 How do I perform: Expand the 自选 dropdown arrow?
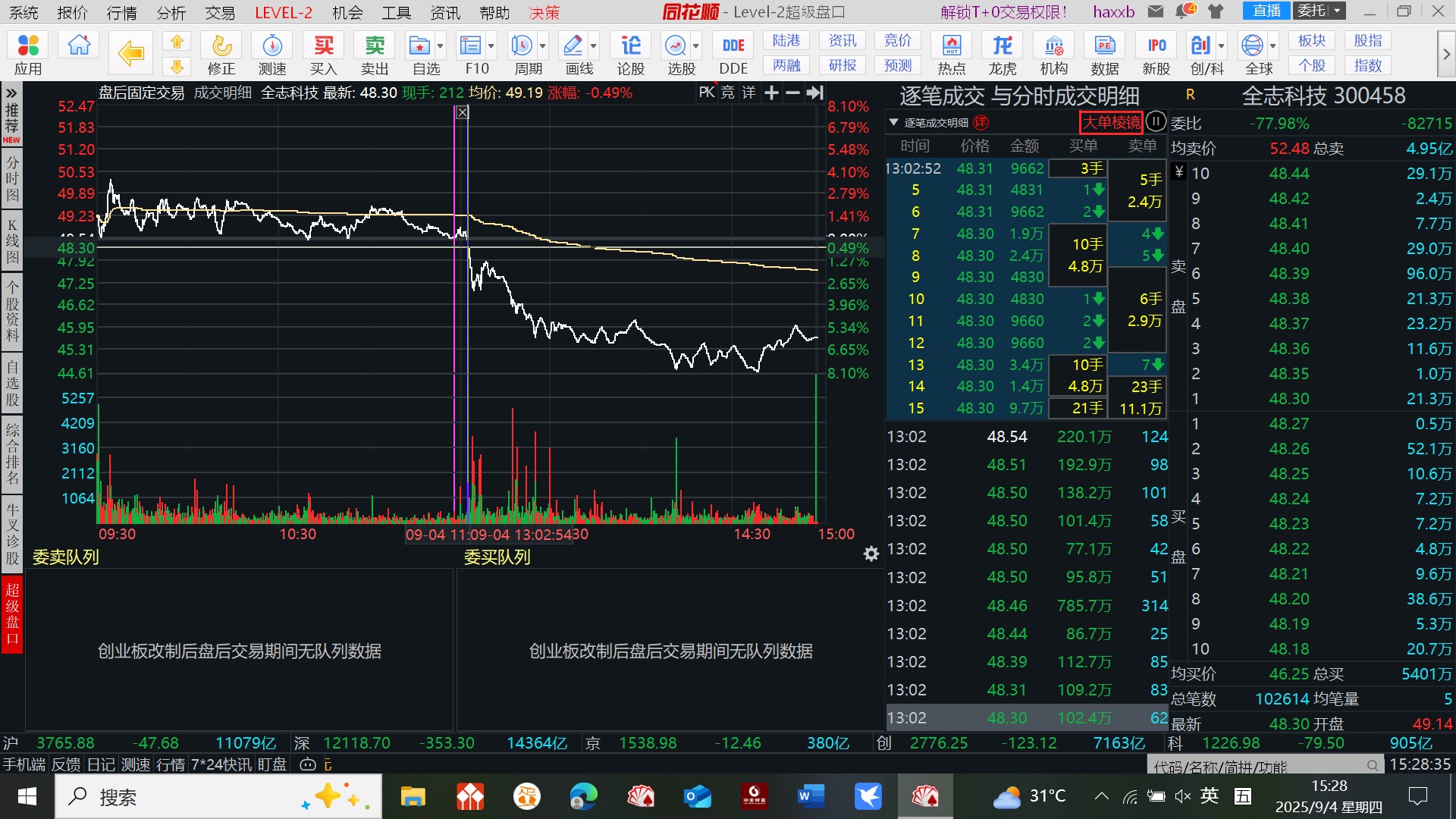(440, 46)
